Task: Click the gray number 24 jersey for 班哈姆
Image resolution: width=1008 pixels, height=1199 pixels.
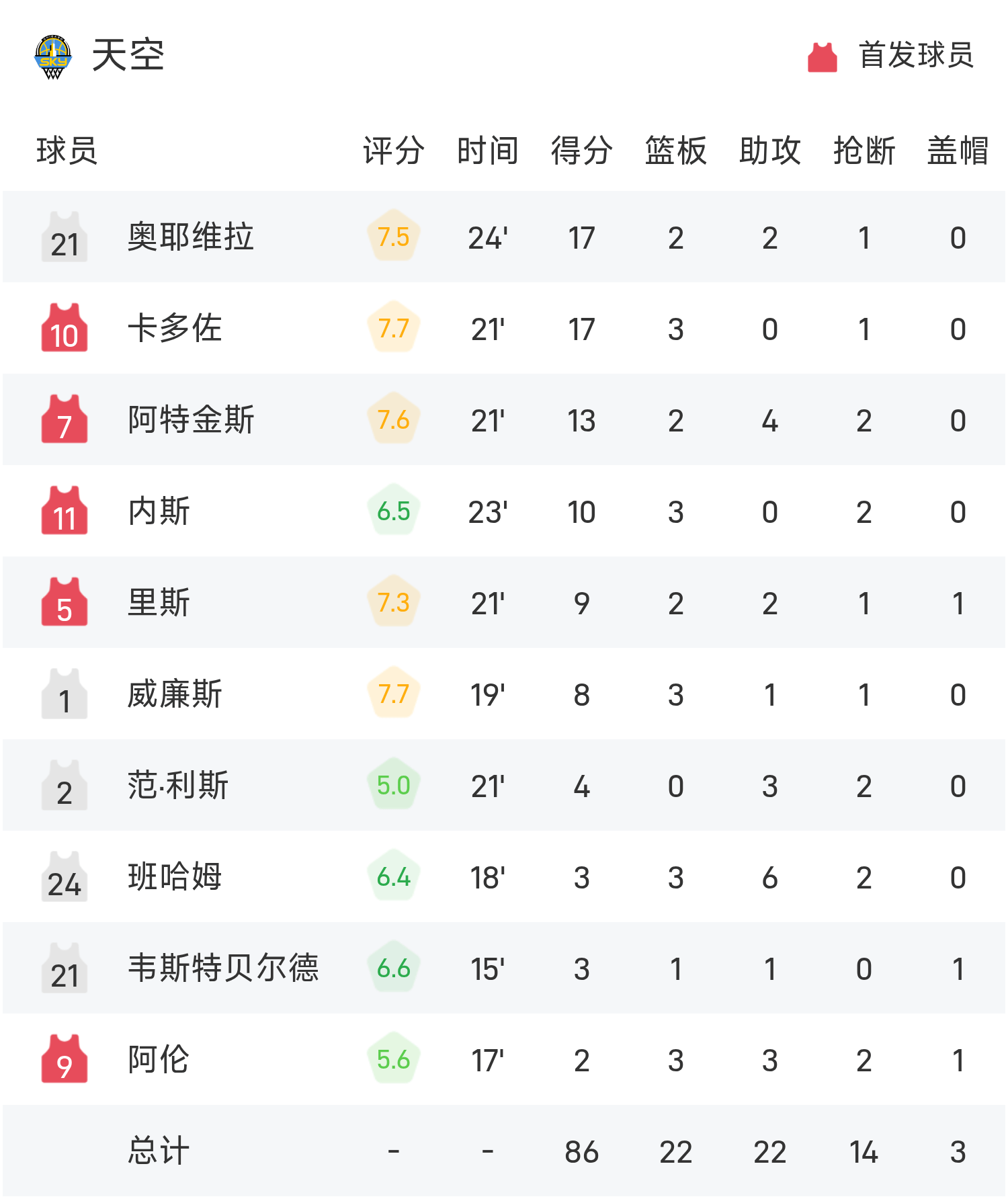Action: point(65,876)
